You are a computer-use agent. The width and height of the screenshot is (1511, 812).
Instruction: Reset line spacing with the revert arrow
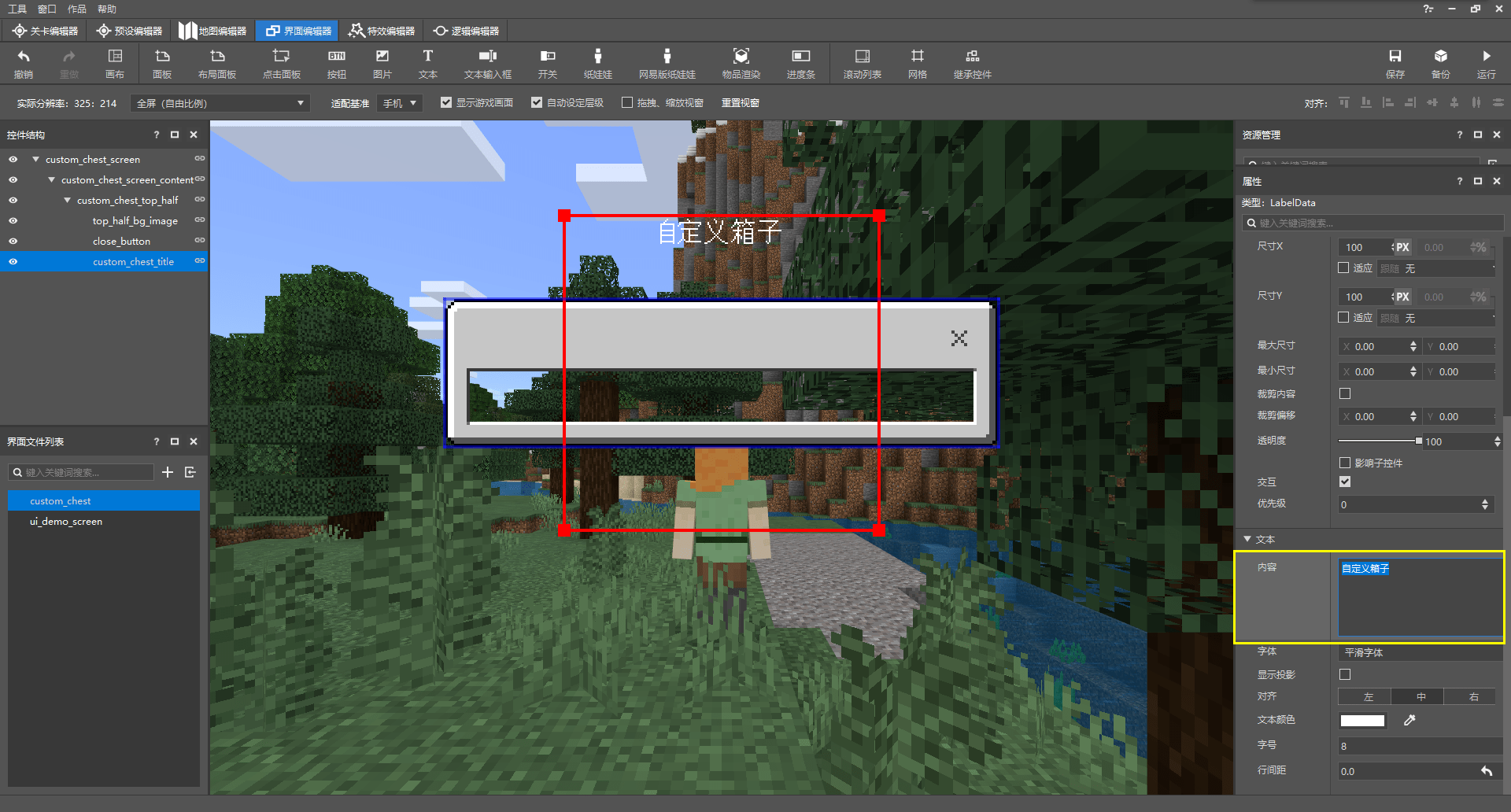[1487, 771]
